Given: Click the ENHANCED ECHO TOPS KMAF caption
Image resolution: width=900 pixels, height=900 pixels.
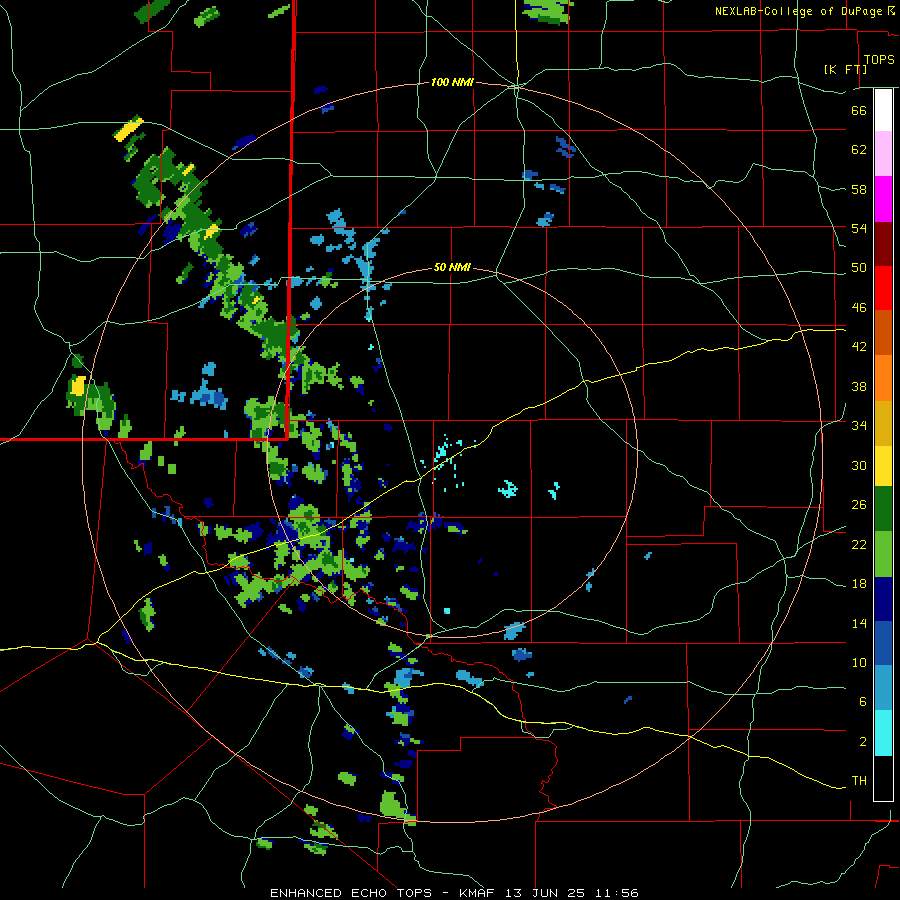Looking at the screenshot, I should [x=454, y=893].
